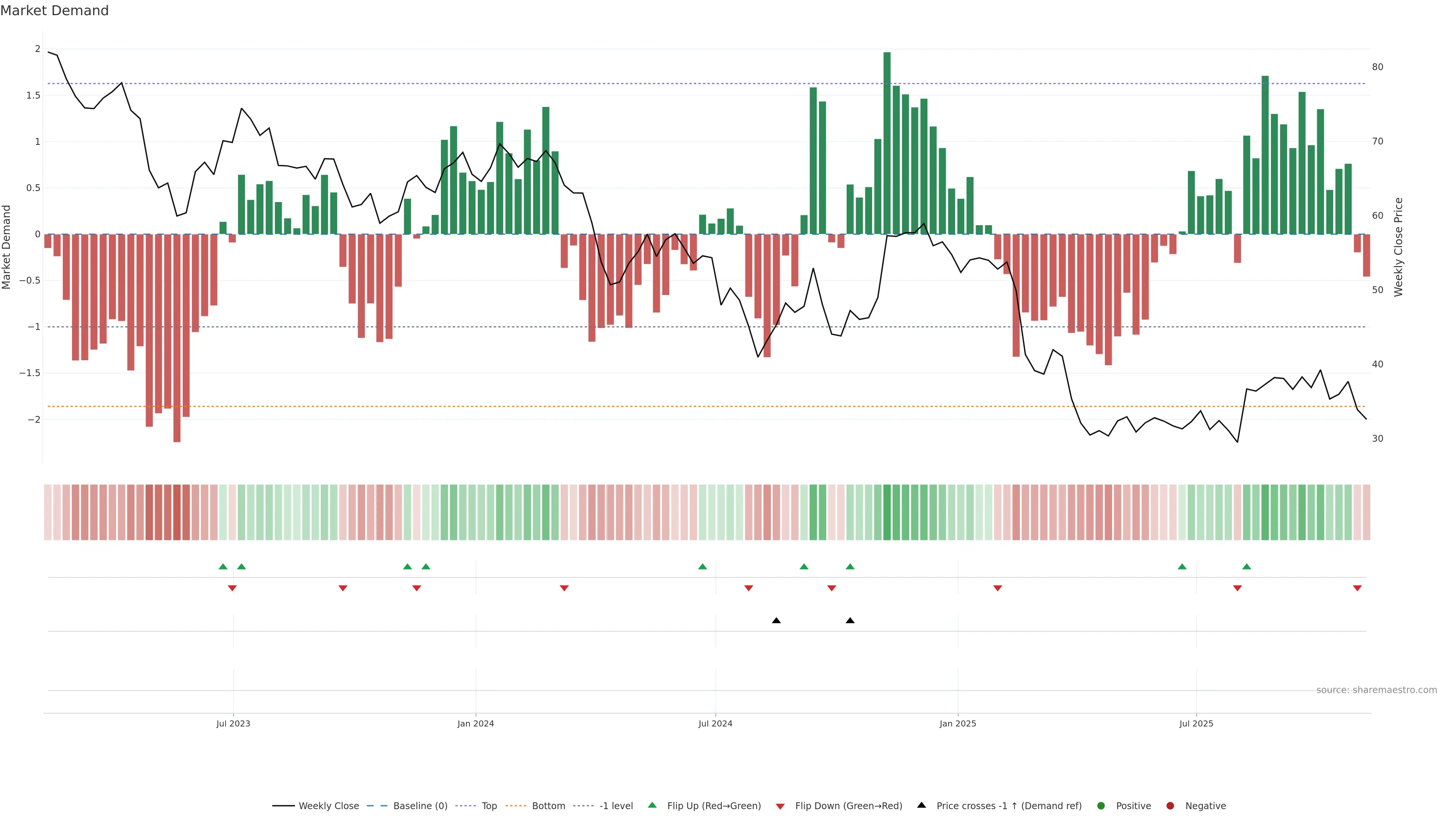Click the black triangle 'Price crosses -1' legend icon
Image resolution: width=1456 pixels, height=819 pixels.
(921, 805)
